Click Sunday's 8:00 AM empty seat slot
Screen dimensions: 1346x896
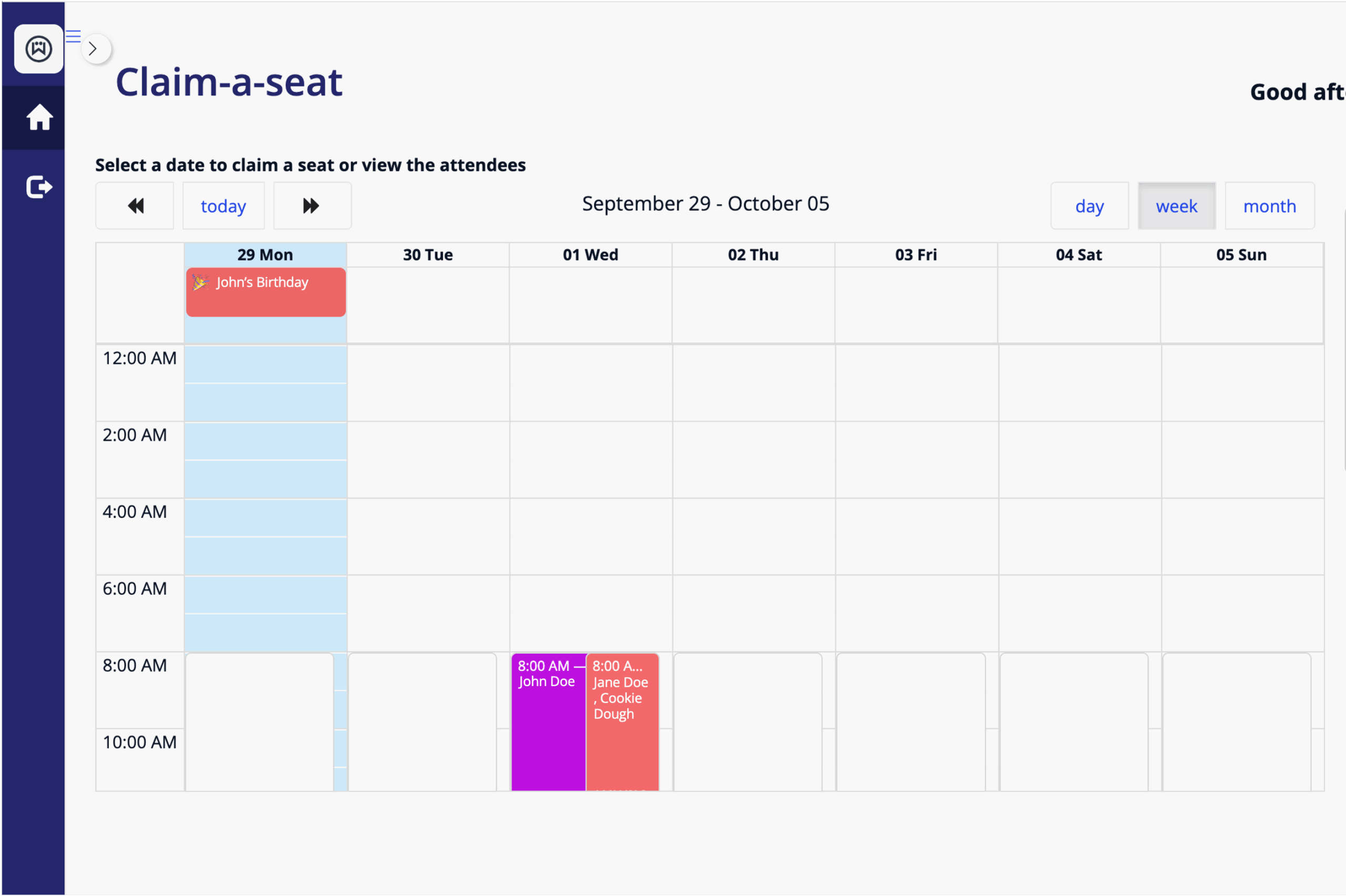click(x=1236, y=721)
